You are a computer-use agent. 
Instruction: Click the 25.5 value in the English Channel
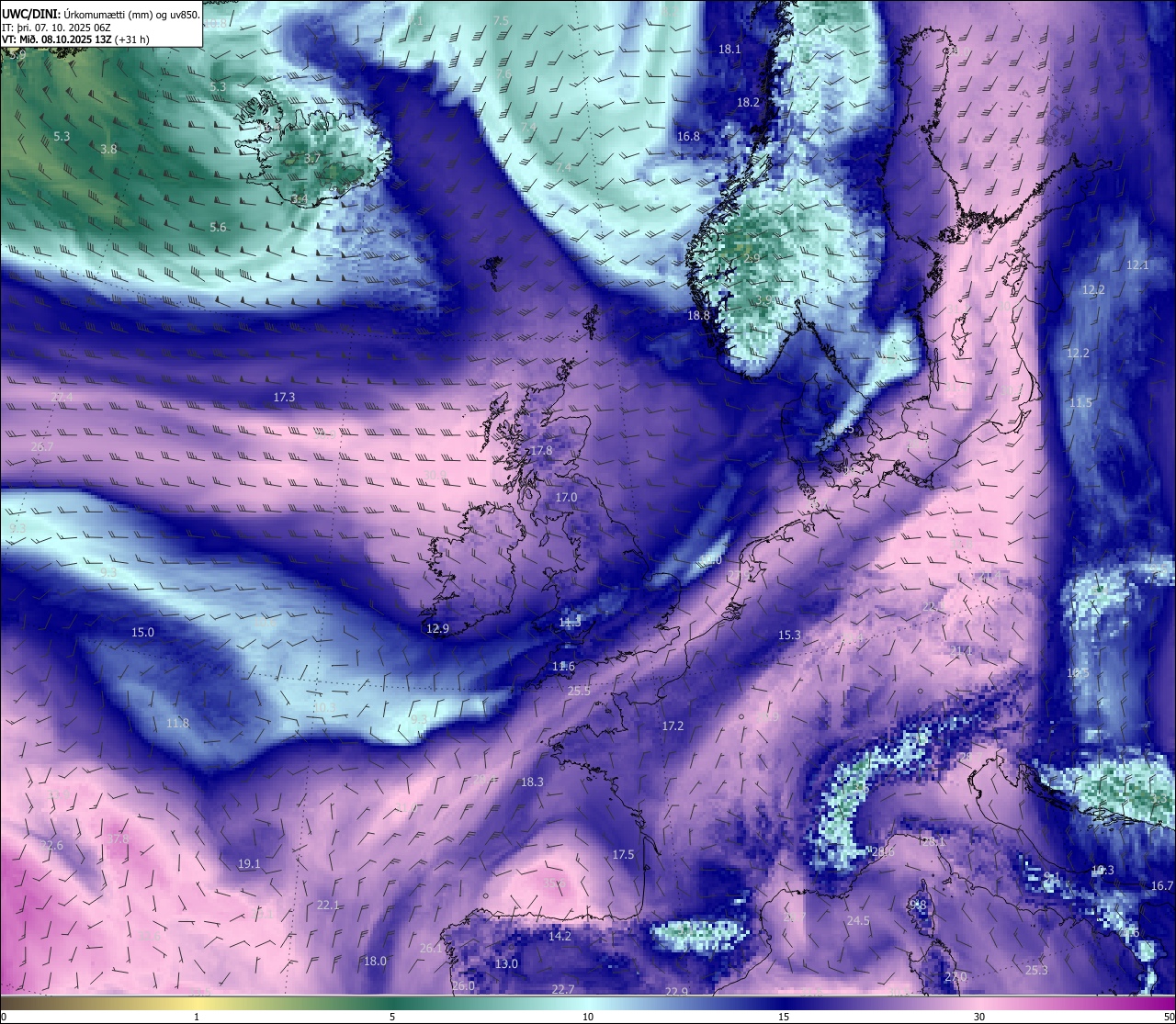click(579, 692)
